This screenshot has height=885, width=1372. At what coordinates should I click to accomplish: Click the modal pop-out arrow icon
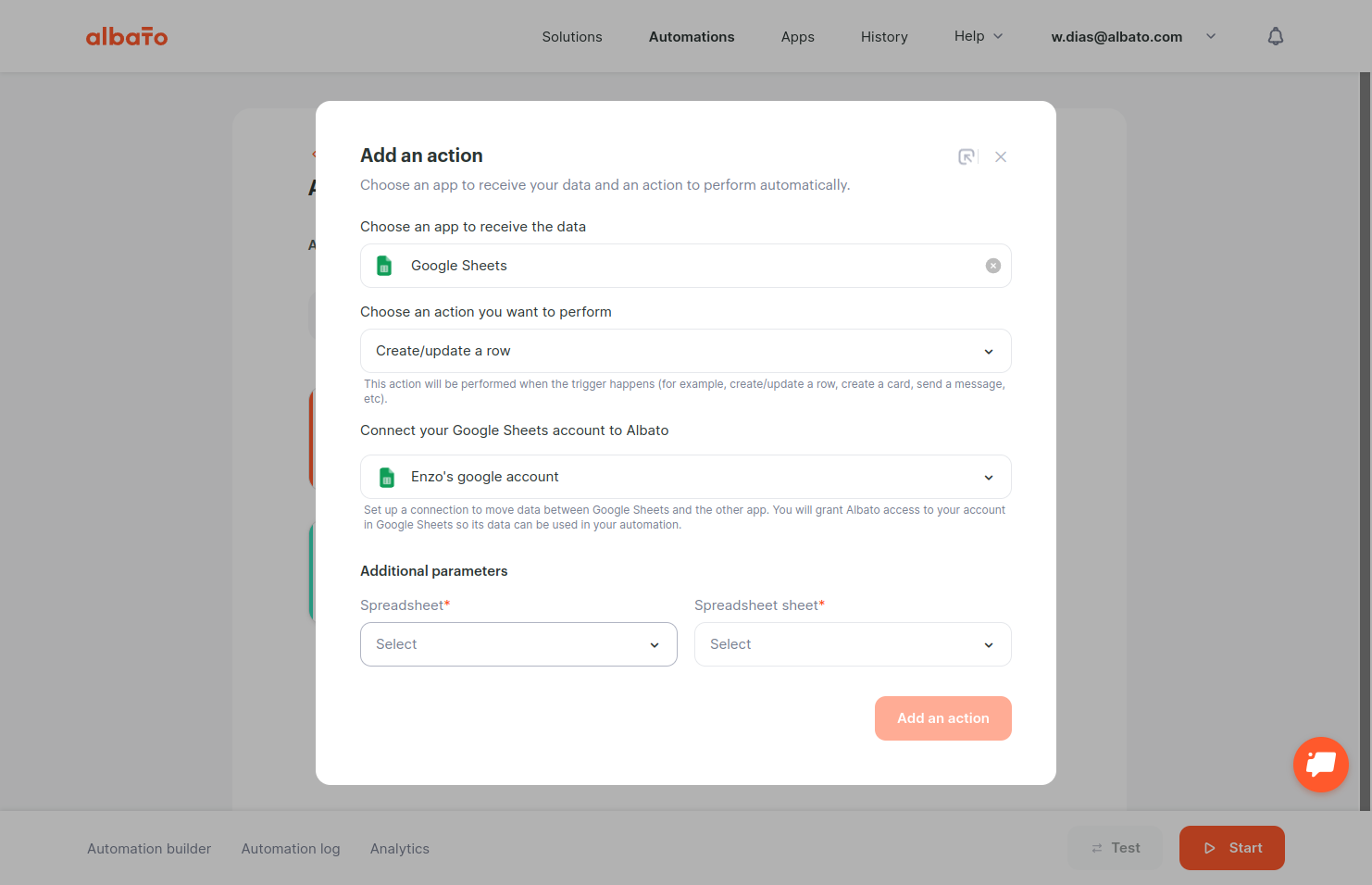967,156
